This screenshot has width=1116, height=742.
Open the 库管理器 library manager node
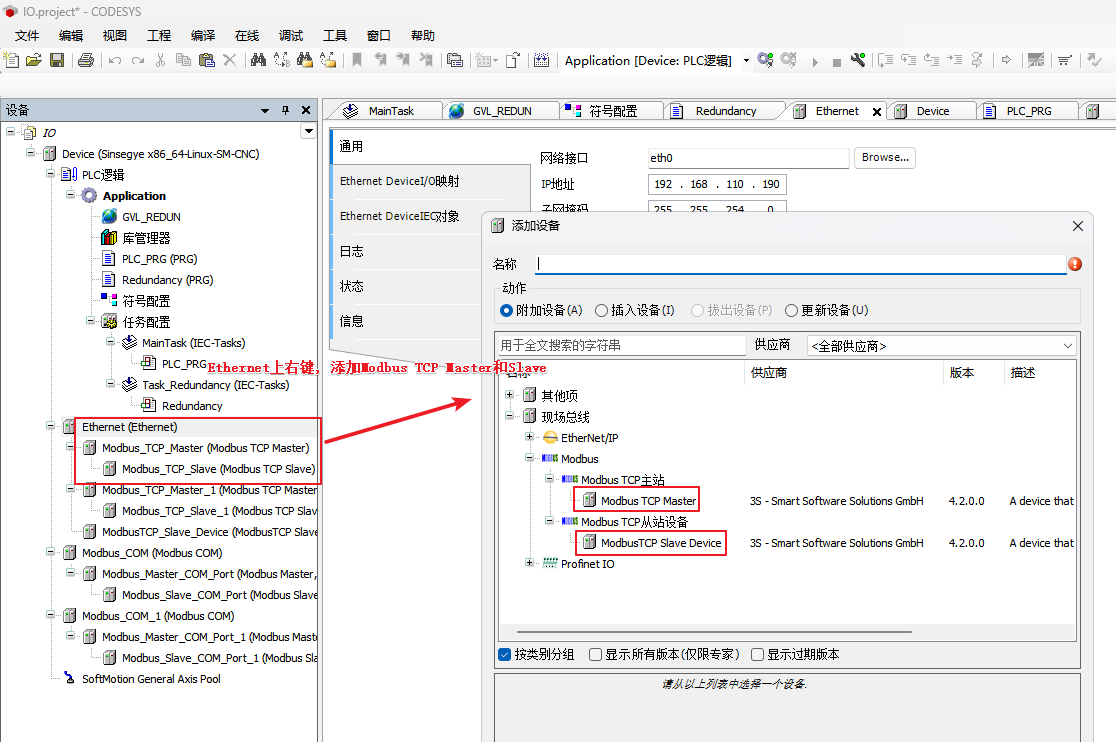[146, 238]
